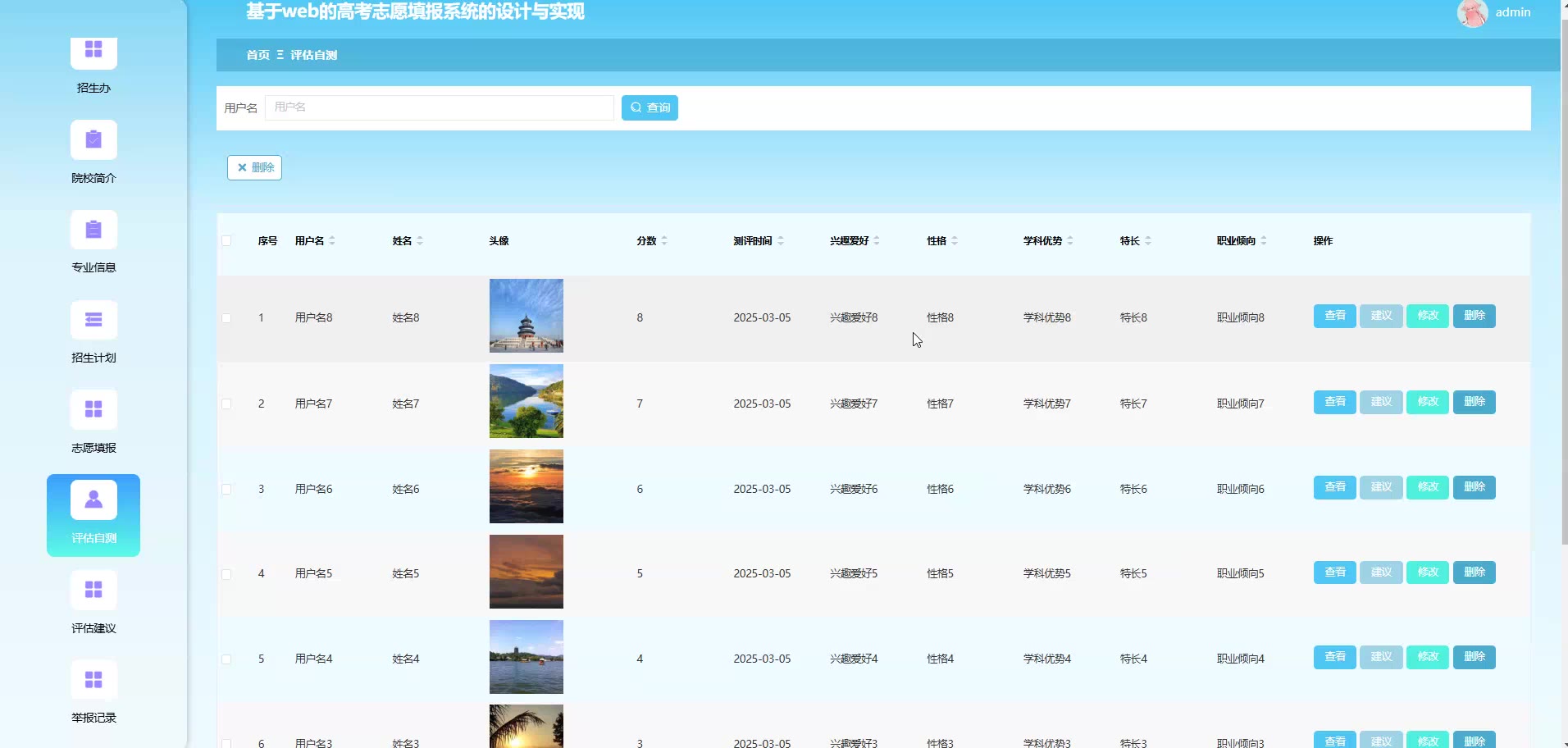Check the row for 用户名7
This screenshot has height=748, width=1568.
point(226,404)
